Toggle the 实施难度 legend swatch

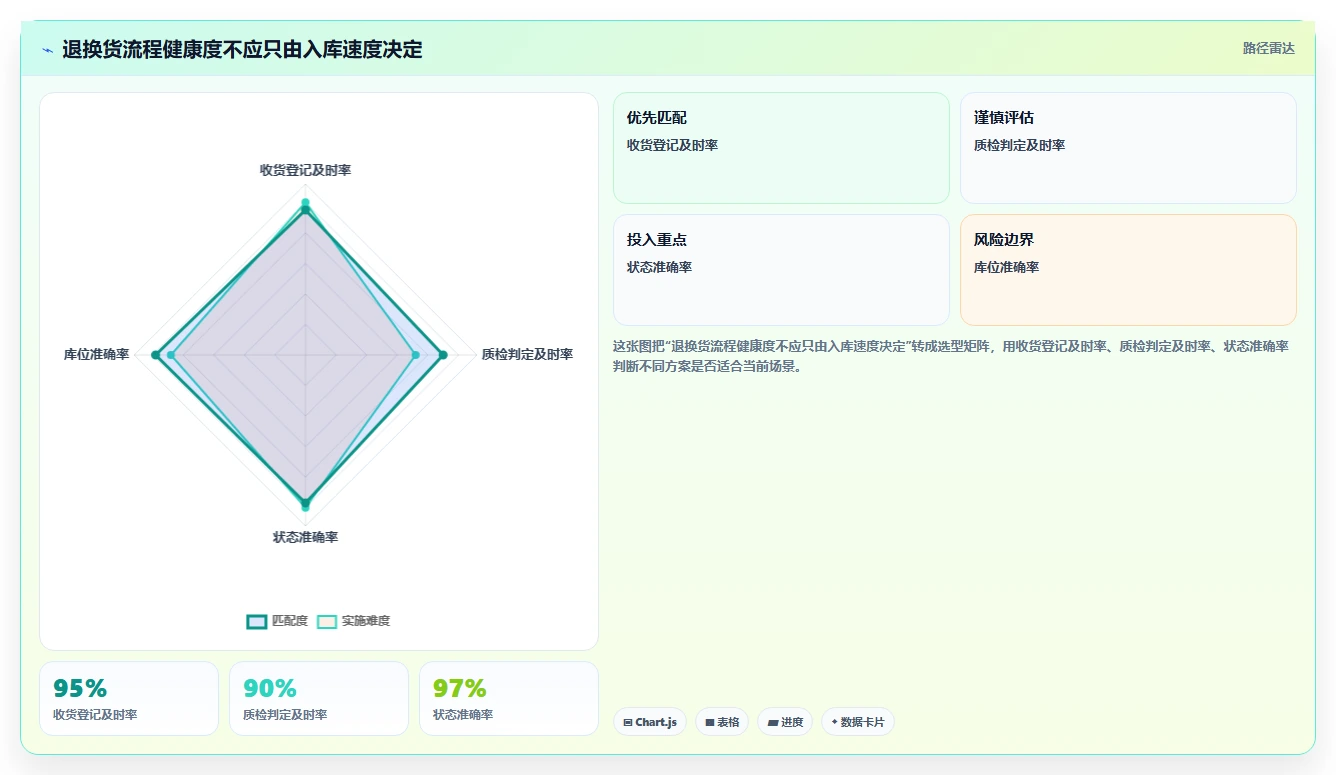327,621
